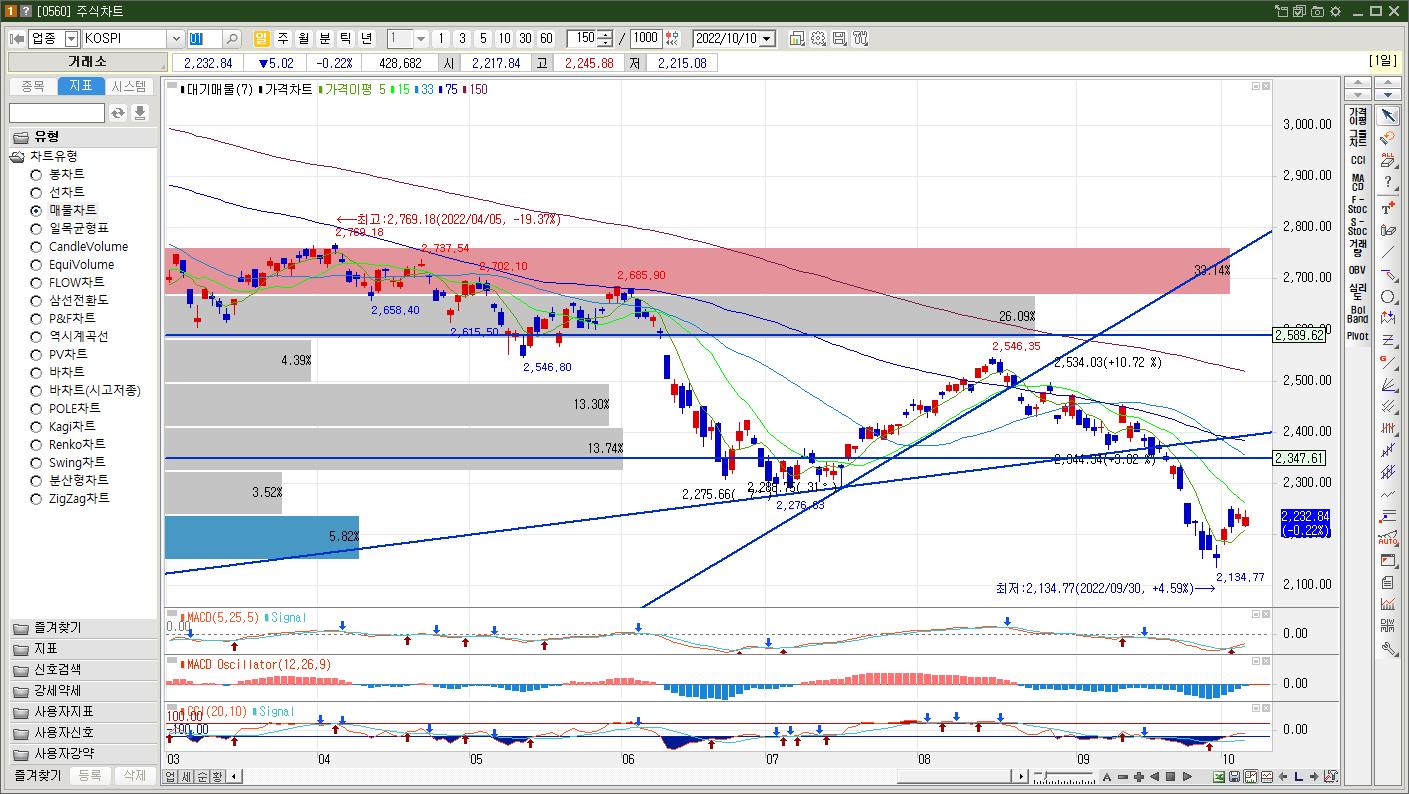Click the tools icon in top toolbar

(860, 38)
